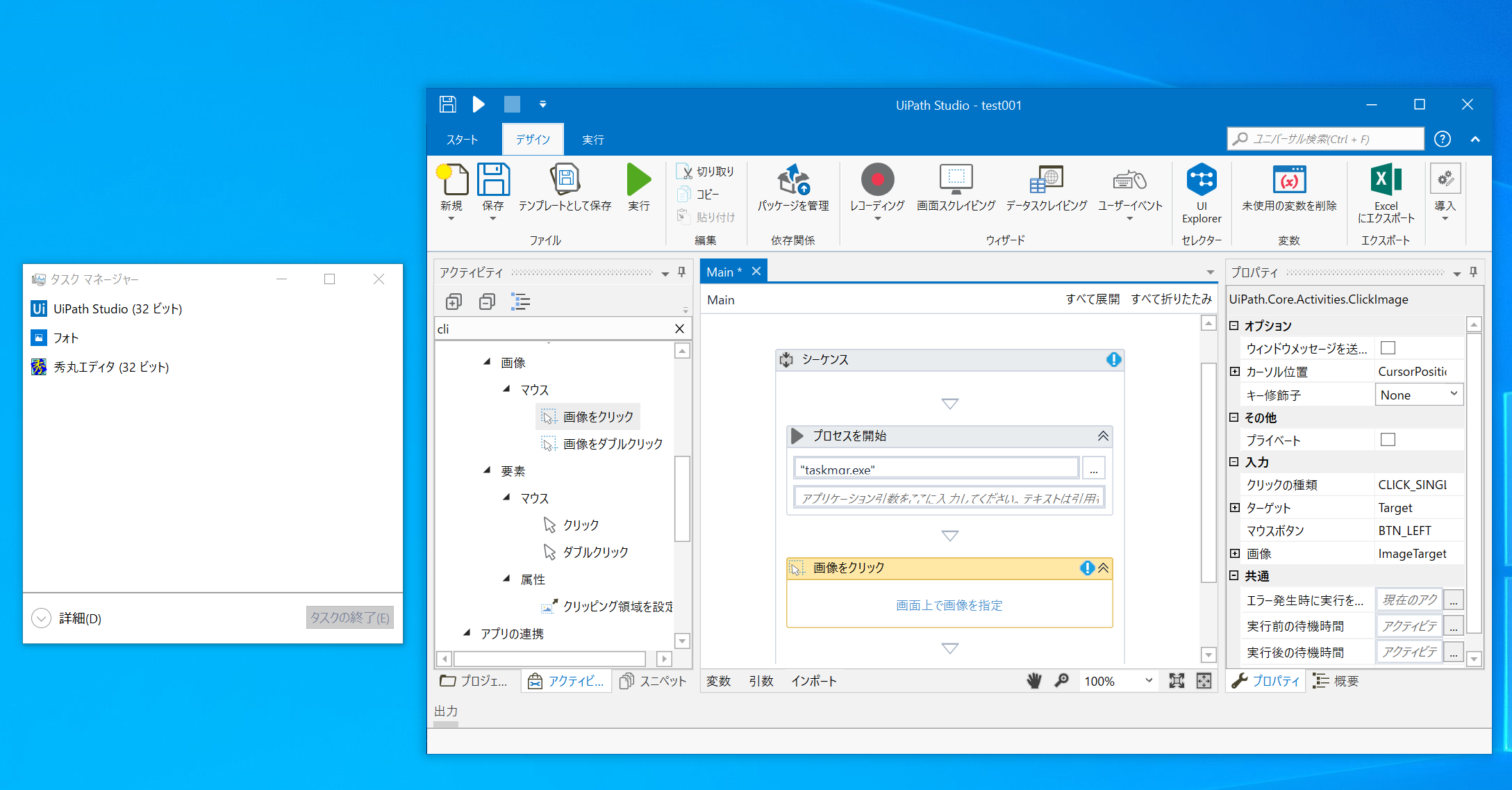
Task: Expand the カーソル位置 property
Action: (x=1234, y=370)
